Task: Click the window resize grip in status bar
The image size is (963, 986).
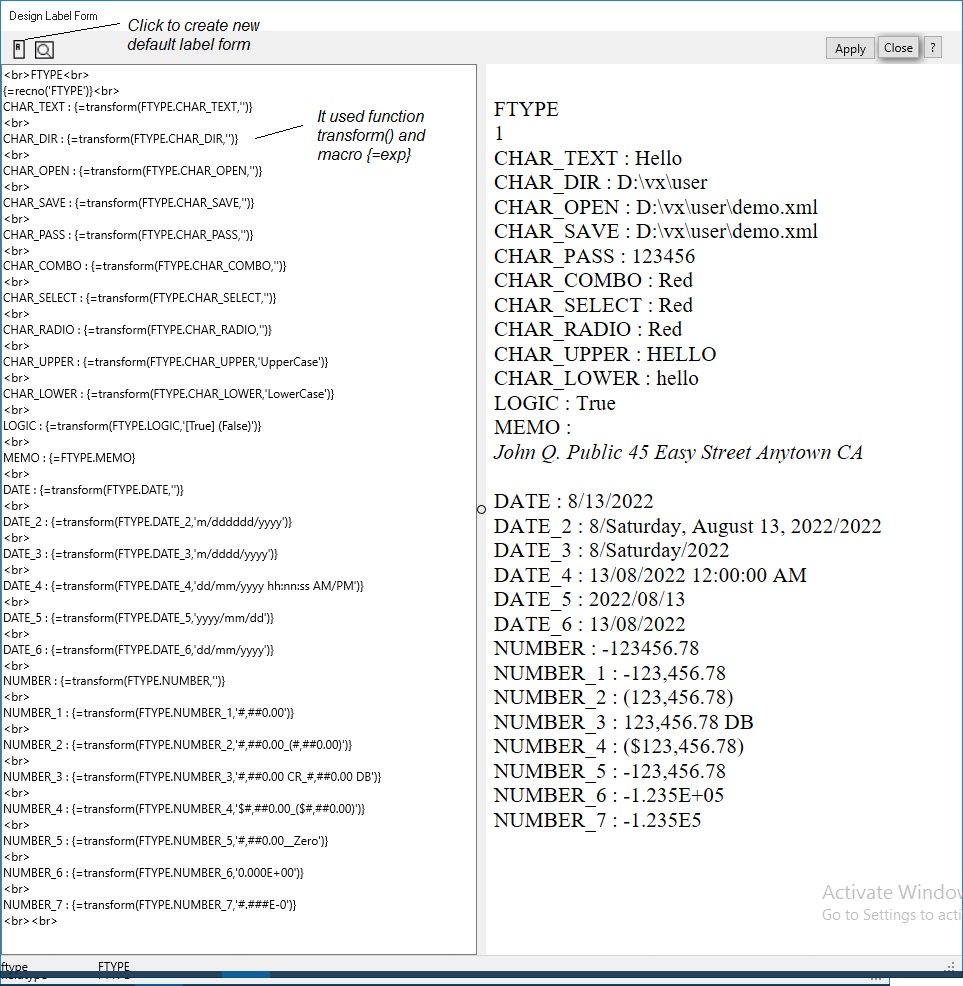Action: click(x=951, y=968)
